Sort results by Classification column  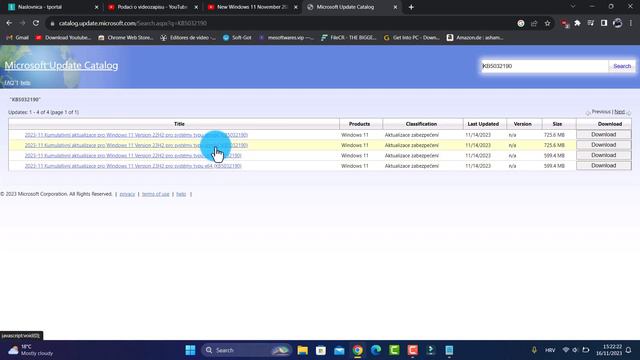click(x=421, y=124)
